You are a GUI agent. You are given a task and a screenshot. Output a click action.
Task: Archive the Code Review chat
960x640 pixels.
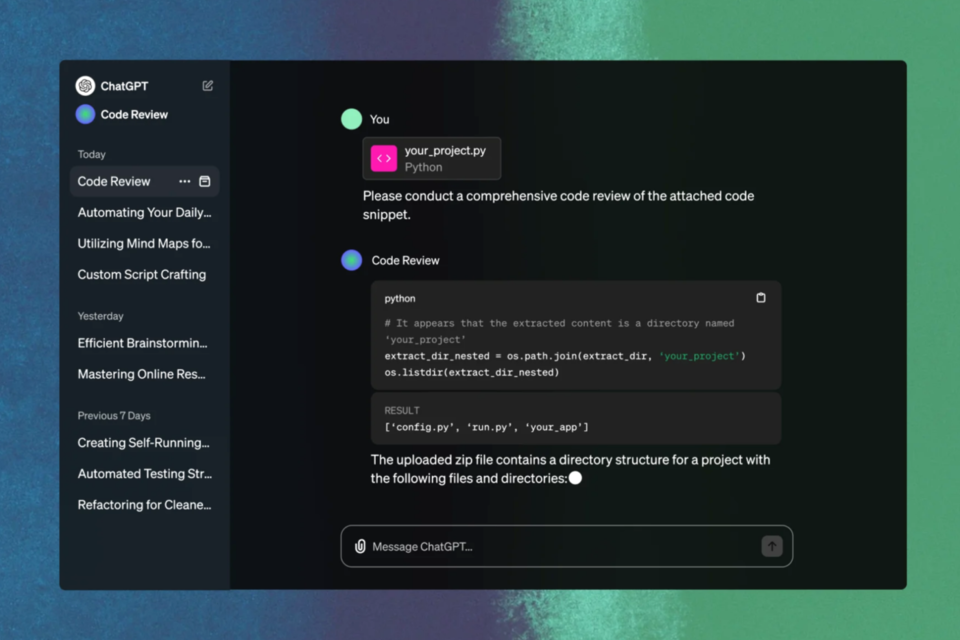(x=205, y=182)
